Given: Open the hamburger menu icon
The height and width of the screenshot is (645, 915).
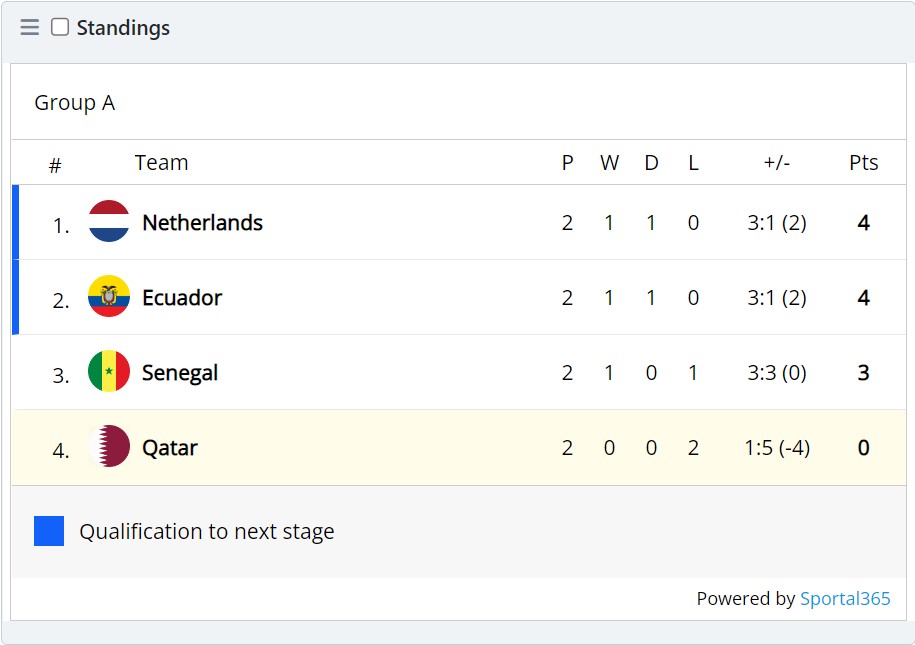Looking at the screenshot, I should tap(29, 27).
